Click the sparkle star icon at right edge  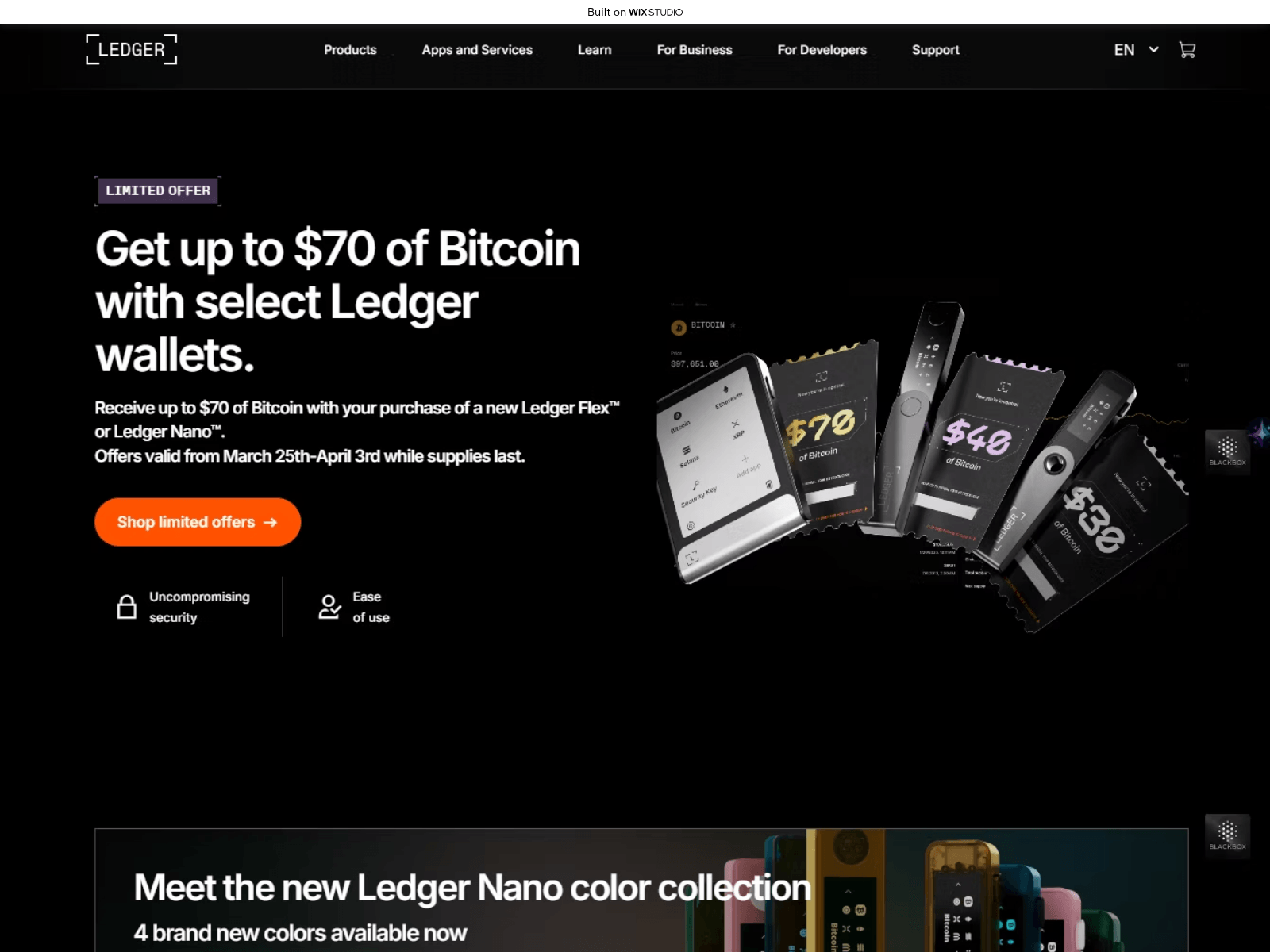pyautogui.click(x=1260, y=432)
